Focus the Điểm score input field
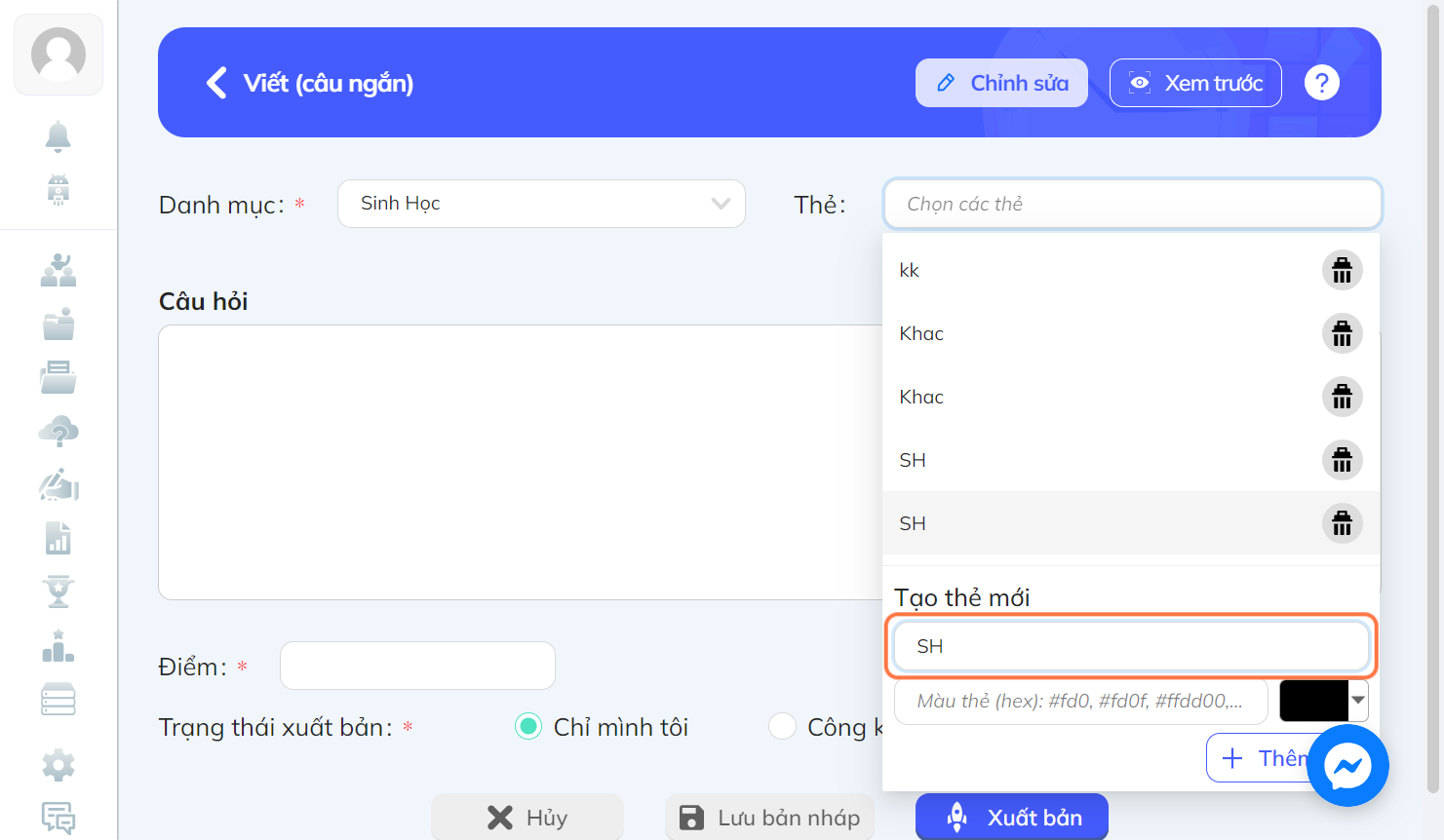1444x840 pixels. point(417,666)
